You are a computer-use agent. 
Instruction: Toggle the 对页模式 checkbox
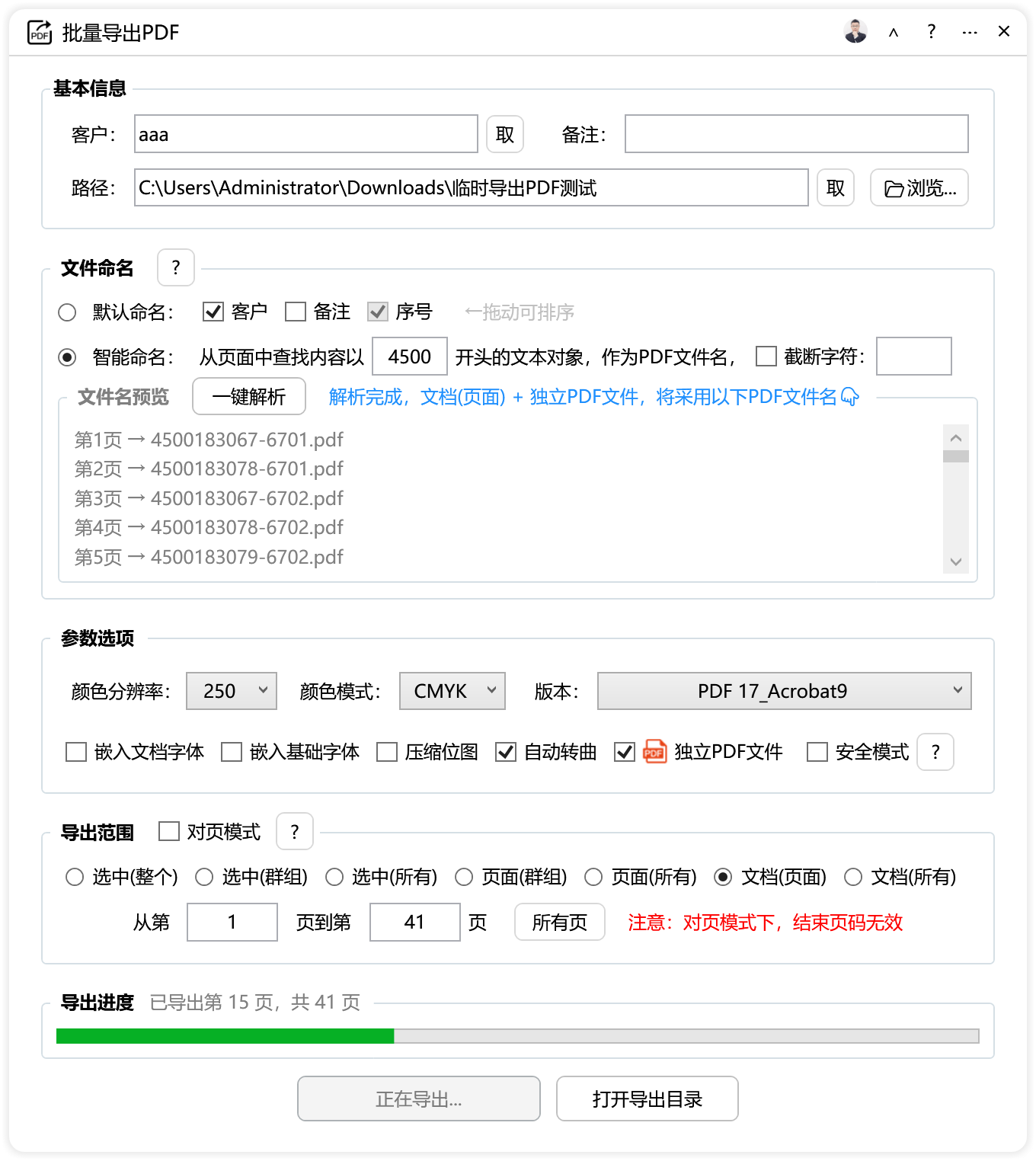coord(169,831)
